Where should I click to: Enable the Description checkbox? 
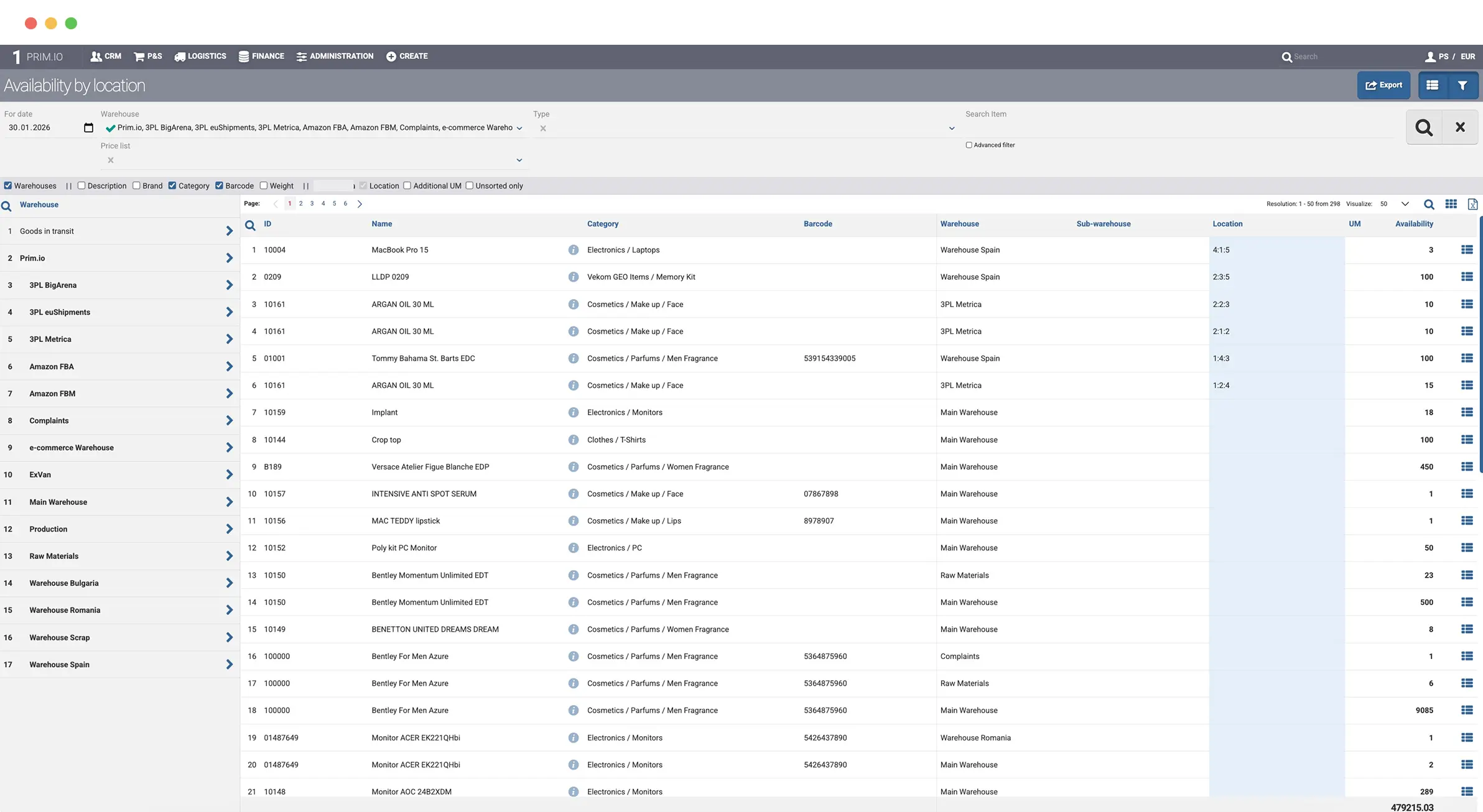pyautogui.click(x=81, y=186)
